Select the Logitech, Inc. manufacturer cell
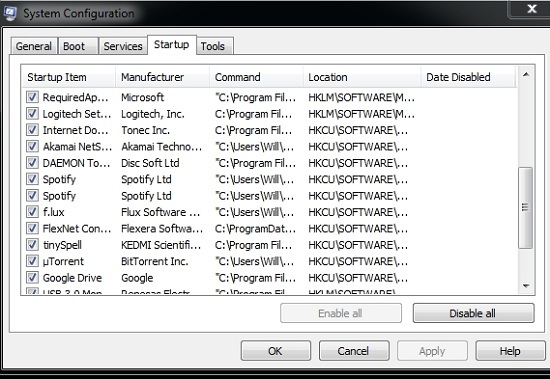 click(x=153, y=114)
